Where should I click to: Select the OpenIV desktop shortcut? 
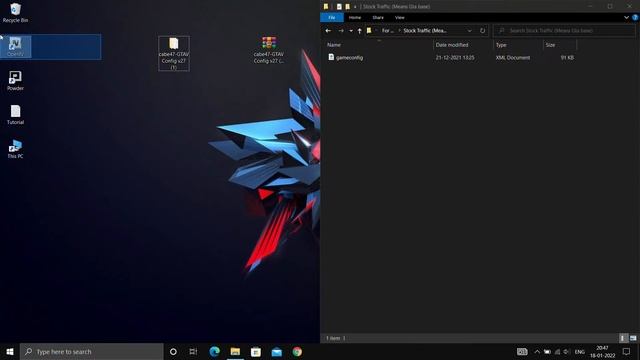[x=15, y=47]
